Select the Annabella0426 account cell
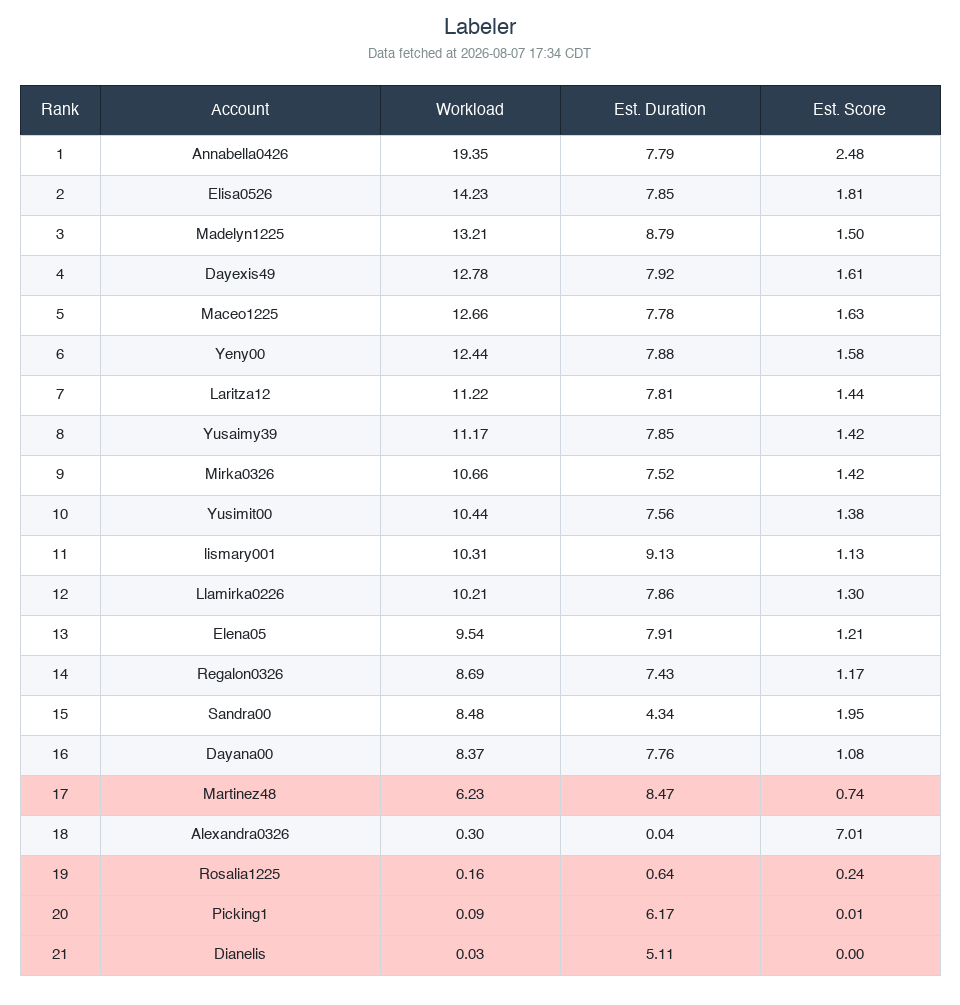Image resolution: width=960 pixels, height=1005 pixels. [240, 154]
